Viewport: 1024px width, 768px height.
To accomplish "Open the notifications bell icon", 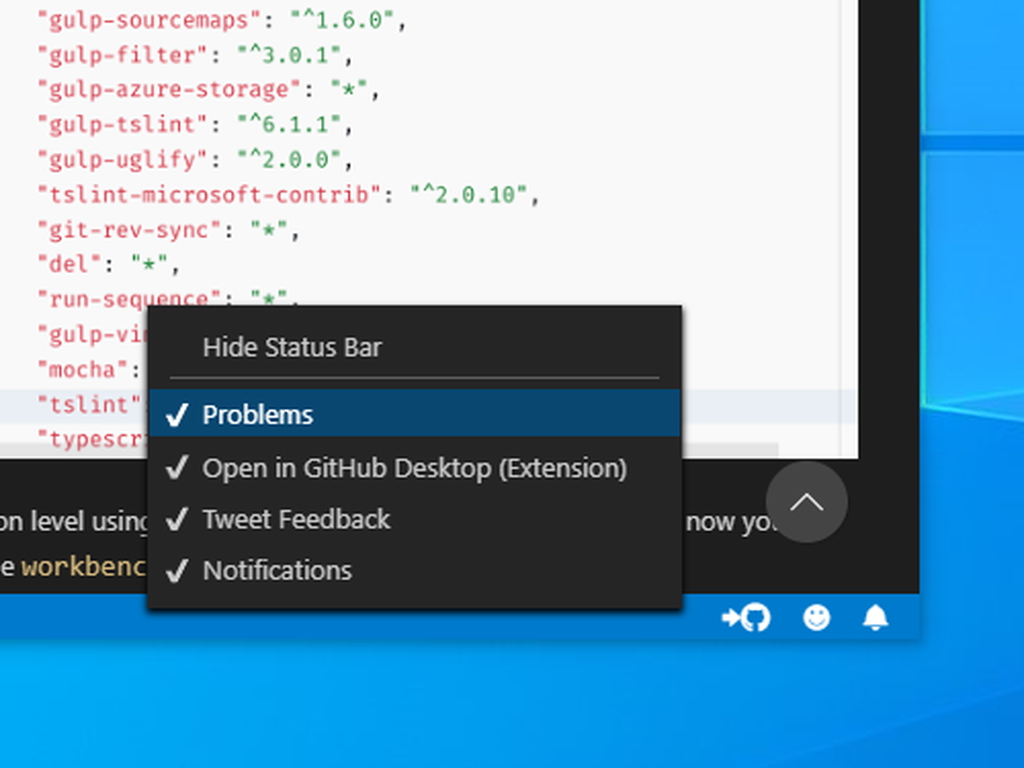I will click(x=875, y=617).
